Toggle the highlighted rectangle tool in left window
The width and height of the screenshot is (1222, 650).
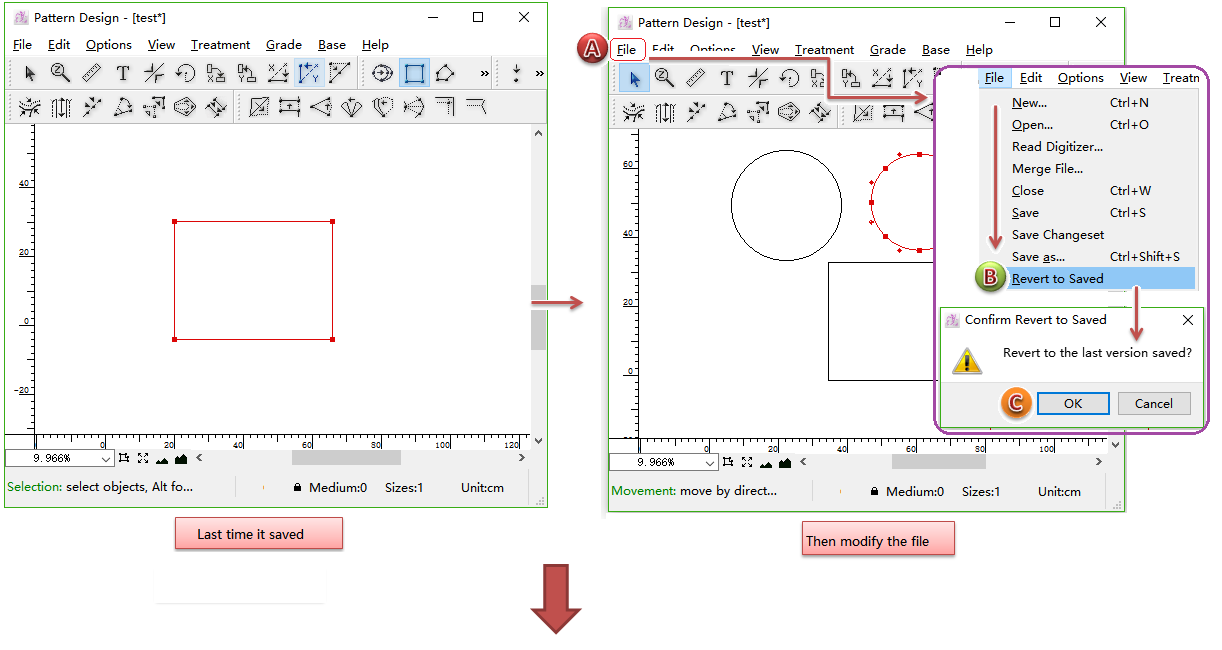(x=414, y=73)
